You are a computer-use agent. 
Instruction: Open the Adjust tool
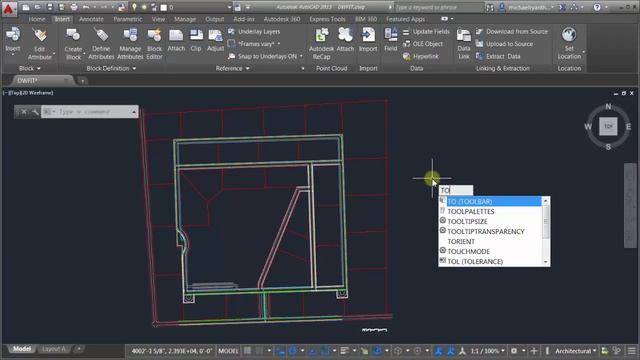[215, 40]
